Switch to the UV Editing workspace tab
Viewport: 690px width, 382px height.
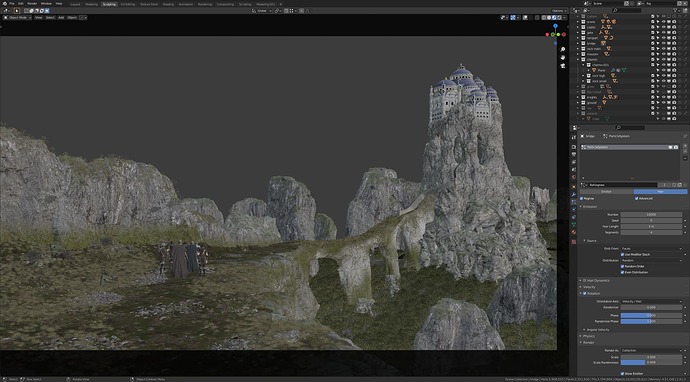[128, 4]
